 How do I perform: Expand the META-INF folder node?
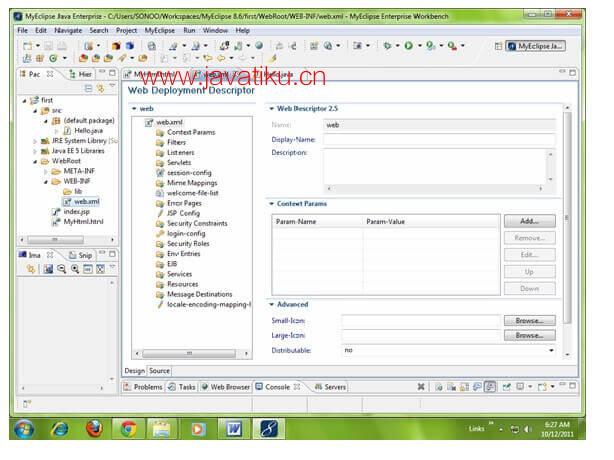point(46,171)
